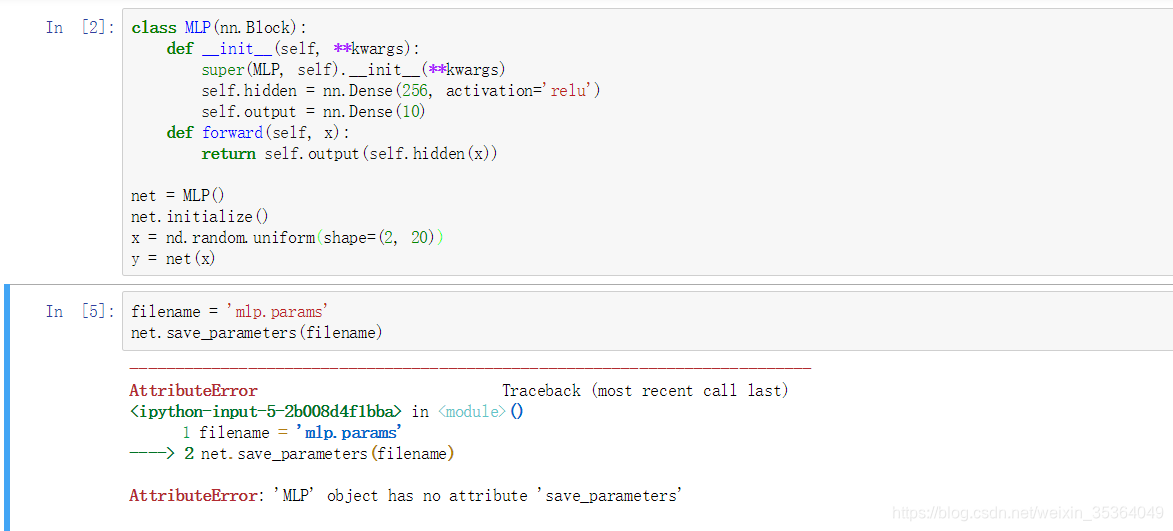Click the blue selected-cell bar on the left

[x=7, y=408]
